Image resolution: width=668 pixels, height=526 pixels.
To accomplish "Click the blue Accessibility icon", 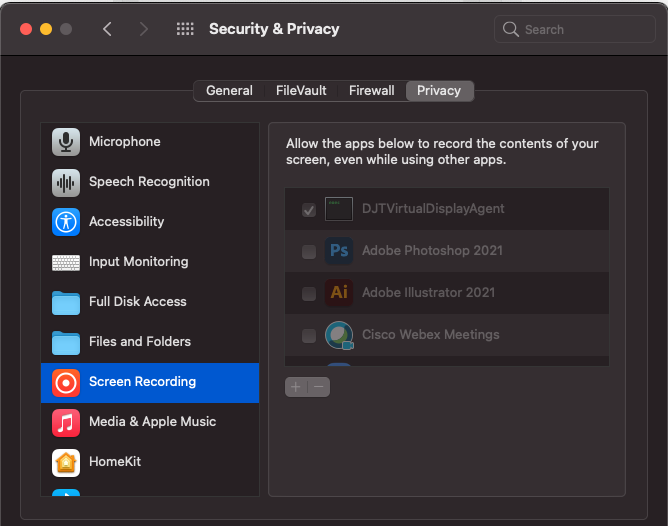I will [x=66, y=222].
